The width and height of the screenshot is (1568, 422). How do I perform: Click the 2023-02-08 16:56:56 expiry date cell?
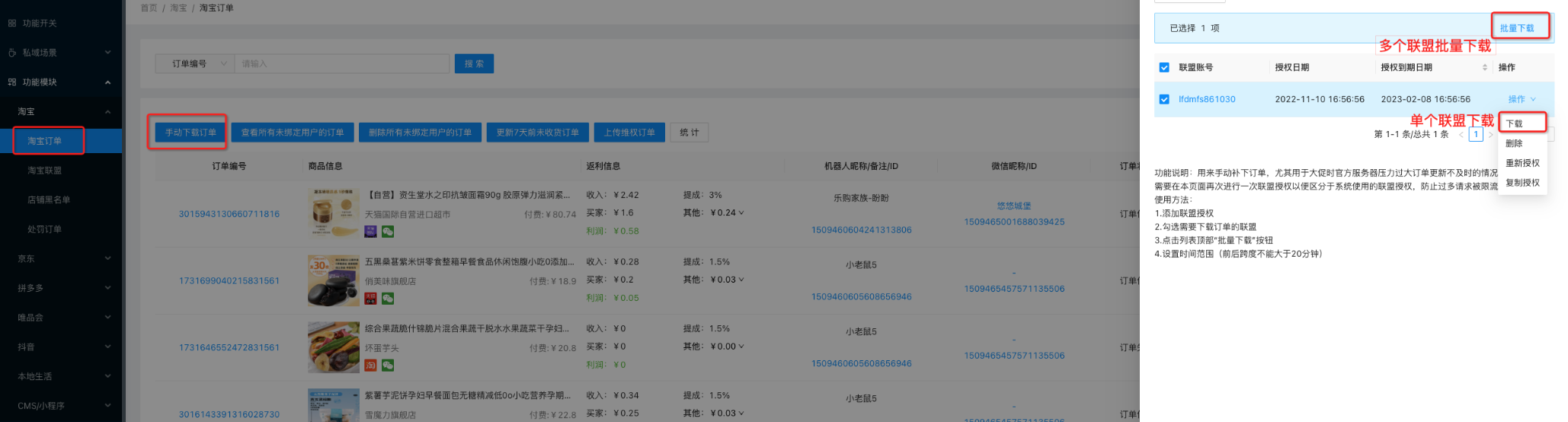point(1426,99)
